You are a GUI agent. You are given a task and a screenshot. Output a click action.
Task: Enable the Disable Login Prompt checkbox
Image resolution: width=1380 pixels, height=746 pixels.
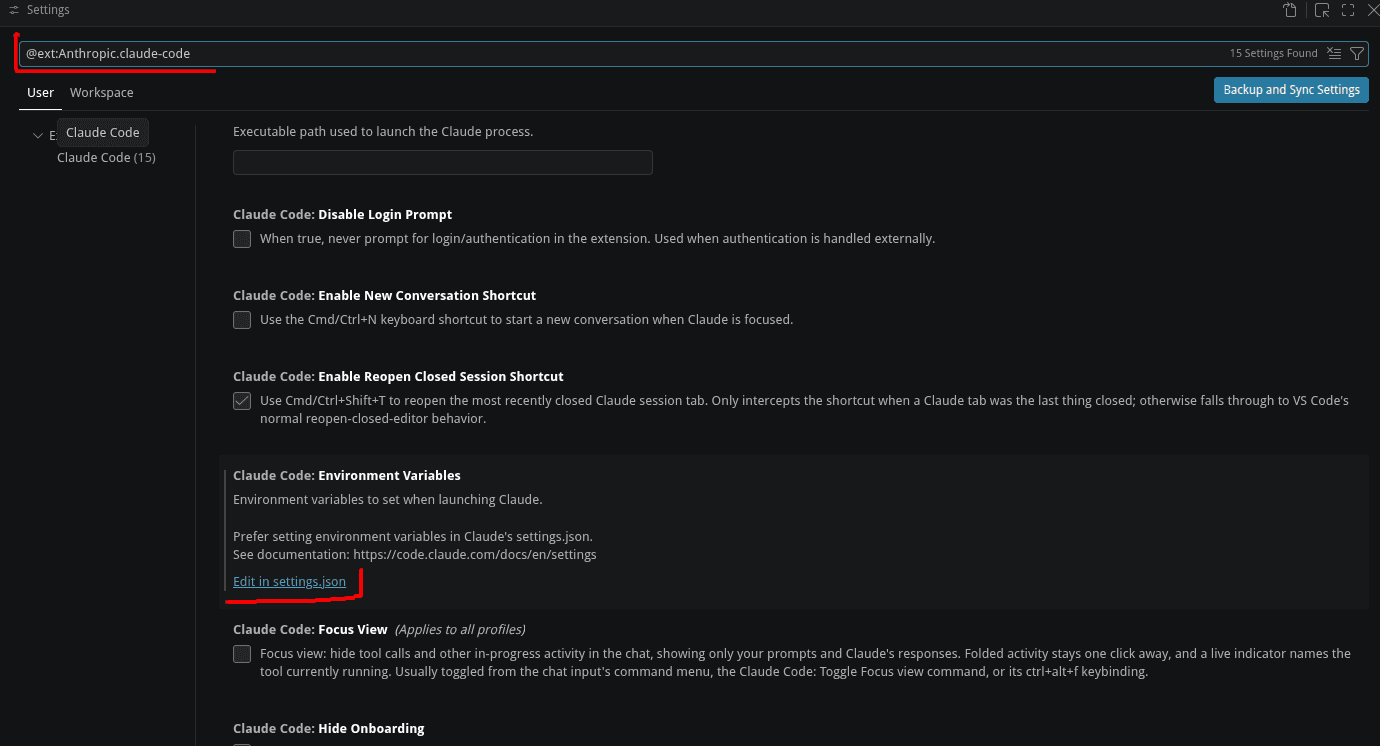pyautogui.click(x=242, y=239)
